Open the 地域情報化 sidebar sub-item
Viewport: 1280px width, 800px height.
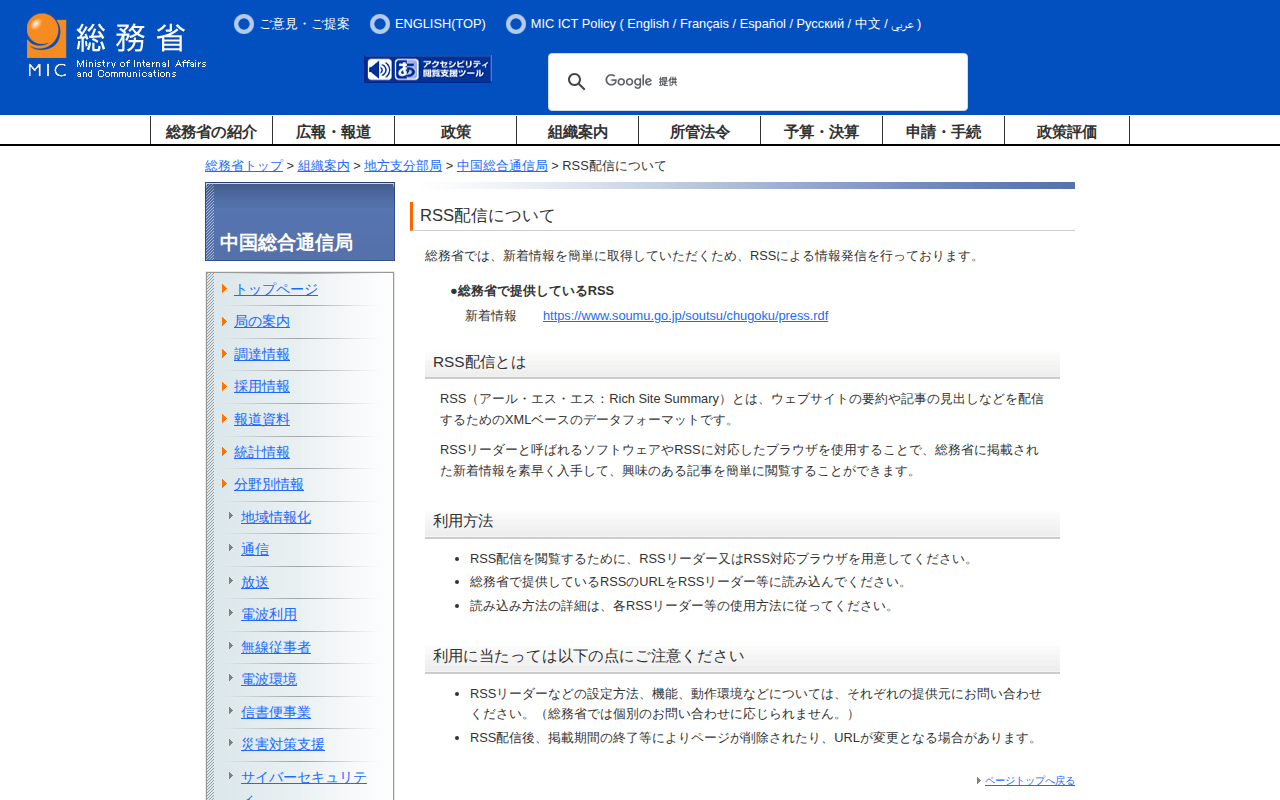click(275, 517)
